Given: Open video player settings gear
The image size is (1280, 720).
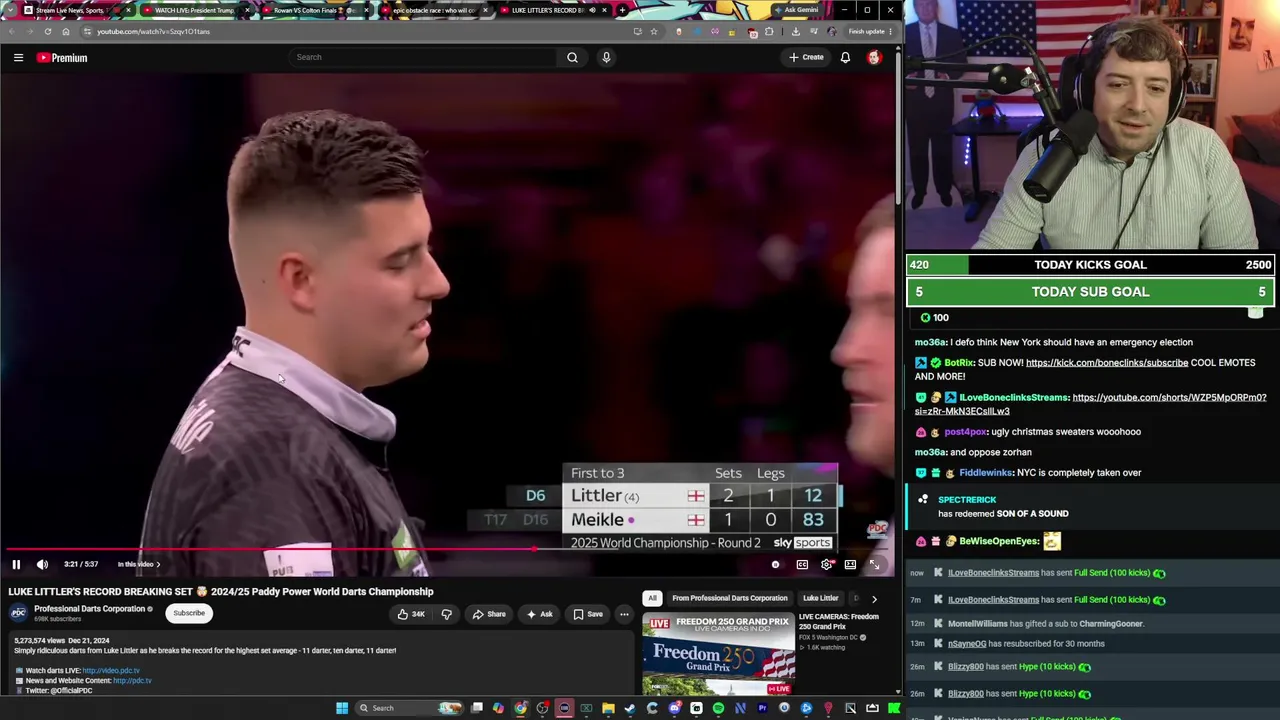Looking at the screenshot, I should [x=826, y=565].
